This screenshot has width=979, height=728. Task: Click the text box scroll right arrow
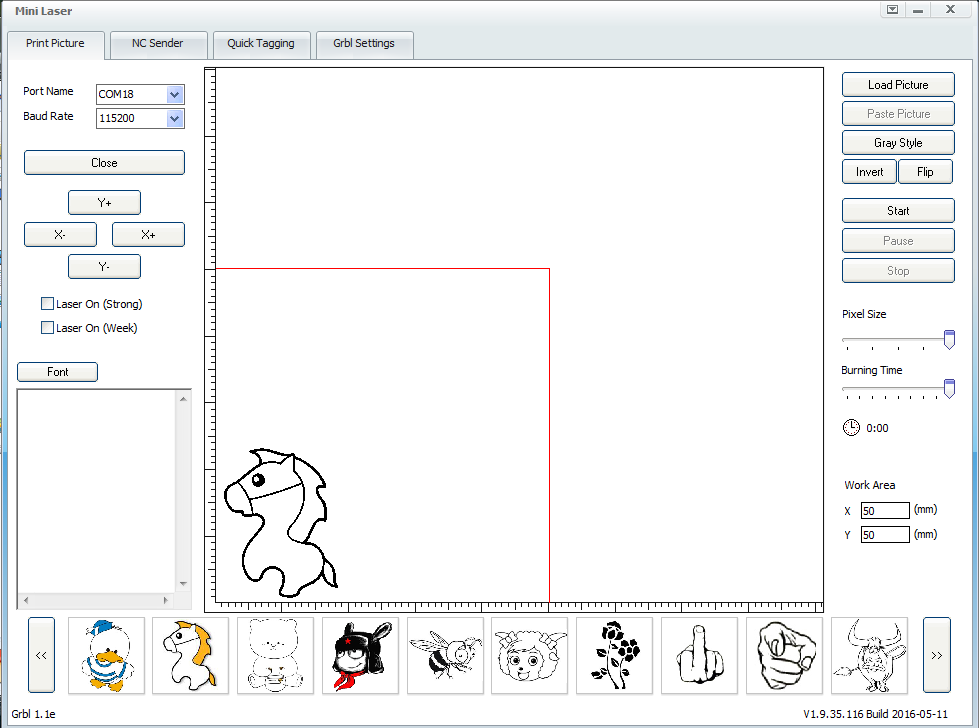pos(165,600)
